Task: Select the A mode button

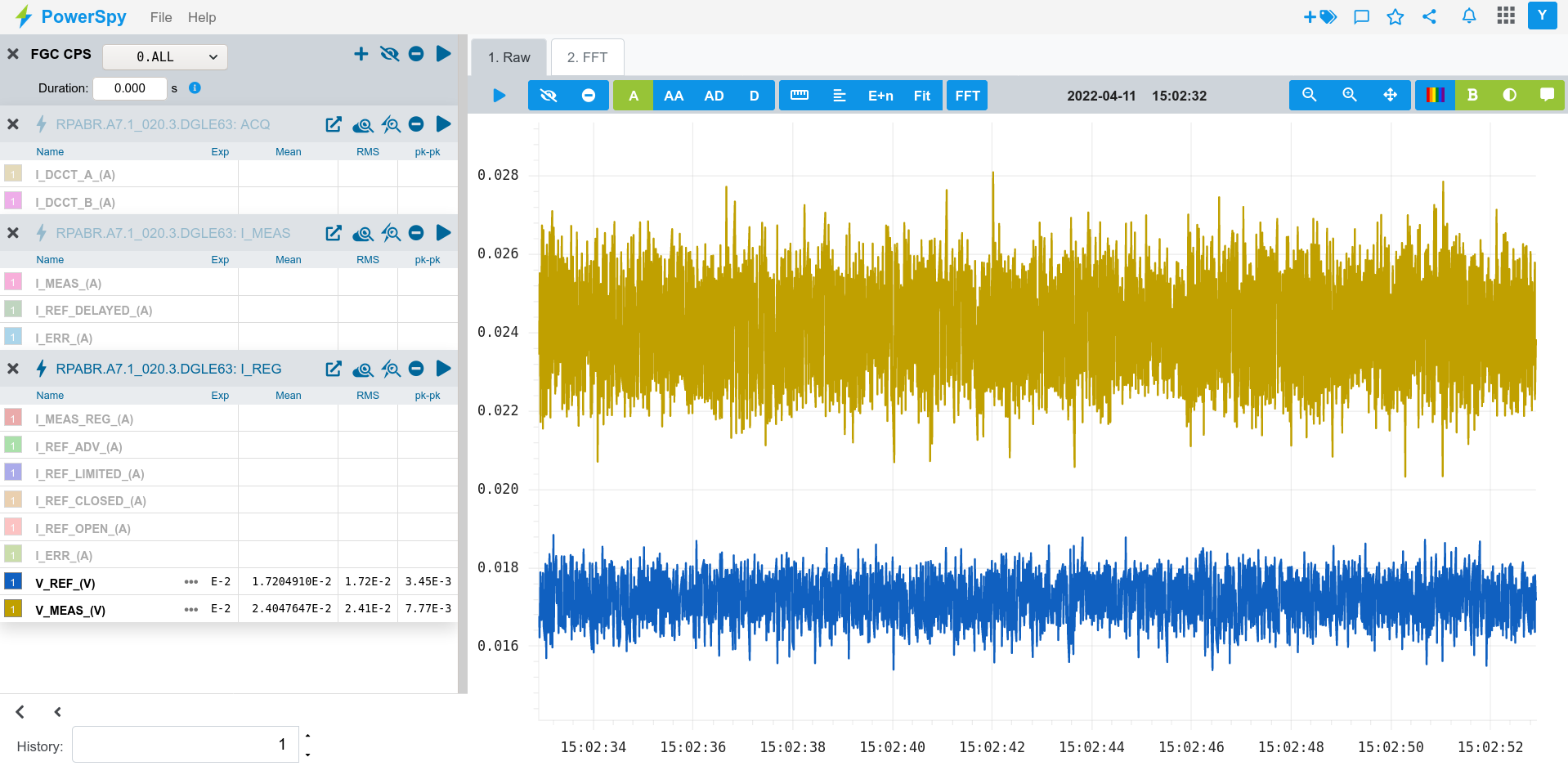Action: (634, 96)
